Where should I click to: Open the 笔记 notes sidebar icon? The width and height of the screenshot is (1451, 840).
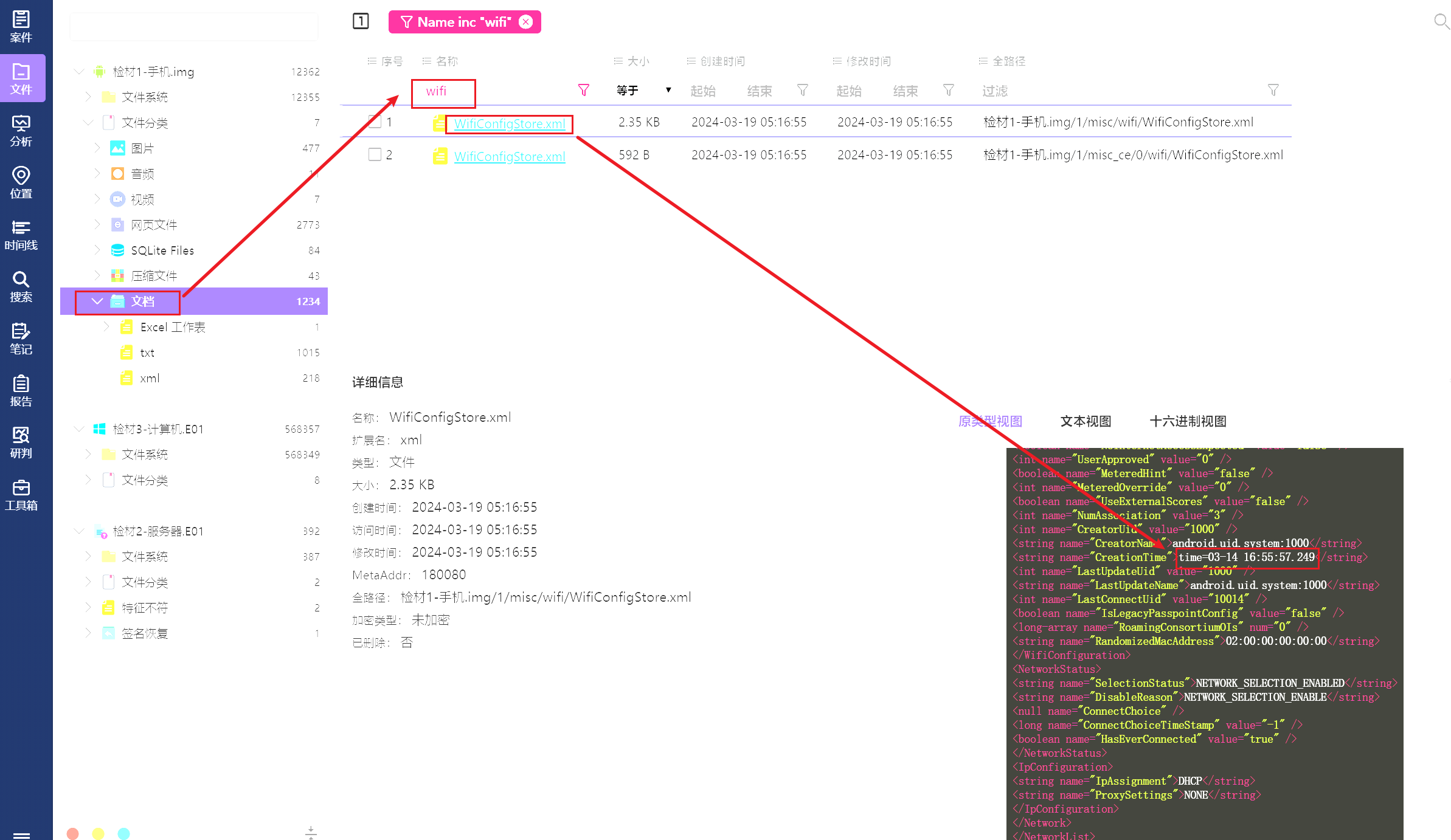(x=21, y=339)
